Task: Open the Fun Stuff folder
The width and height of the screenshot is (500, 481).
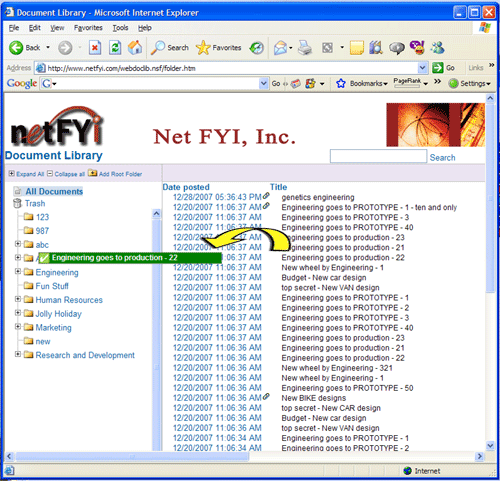Action: tap(52, 286)
